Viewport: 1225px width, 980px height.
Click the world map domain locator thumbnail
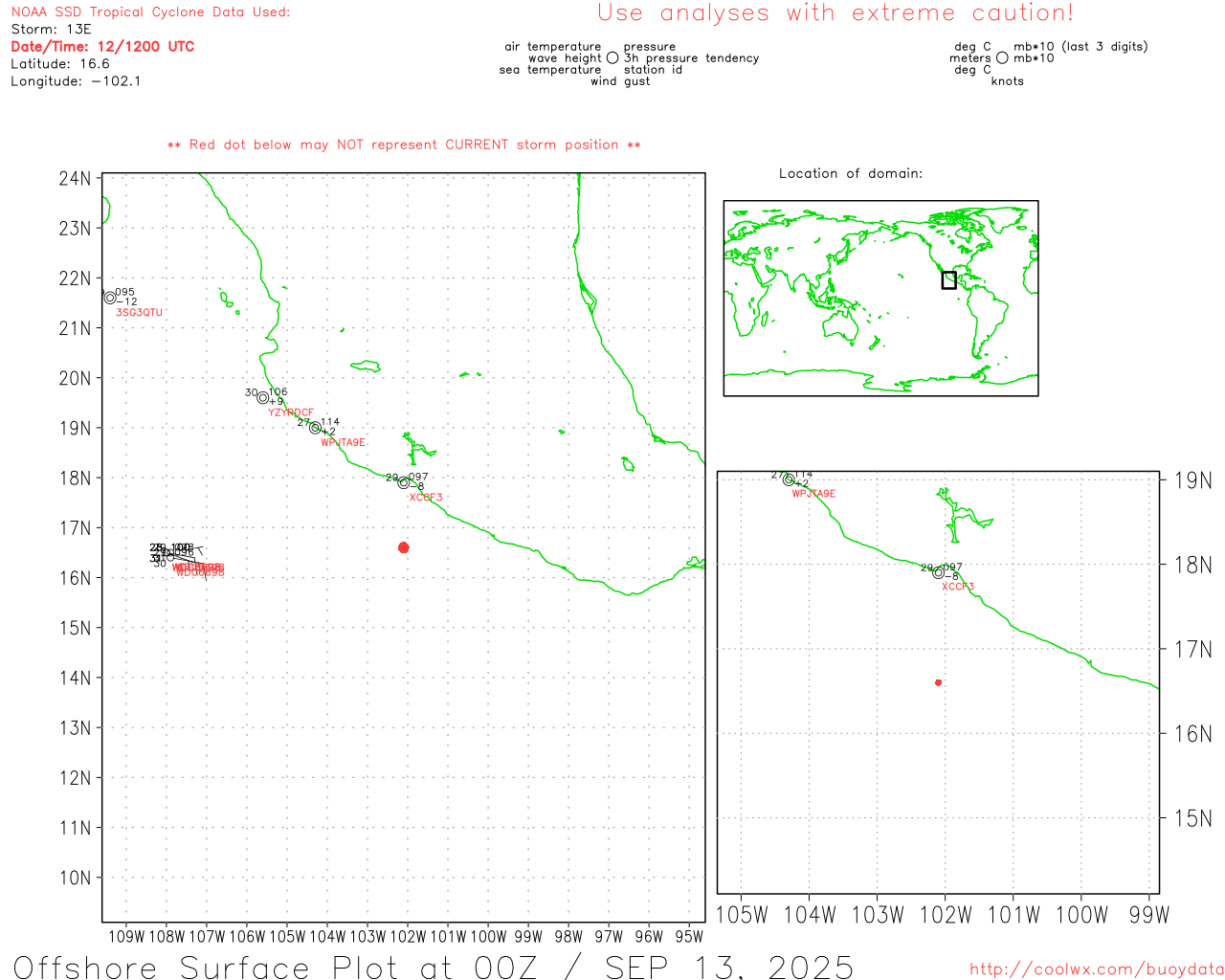(880, 298)
